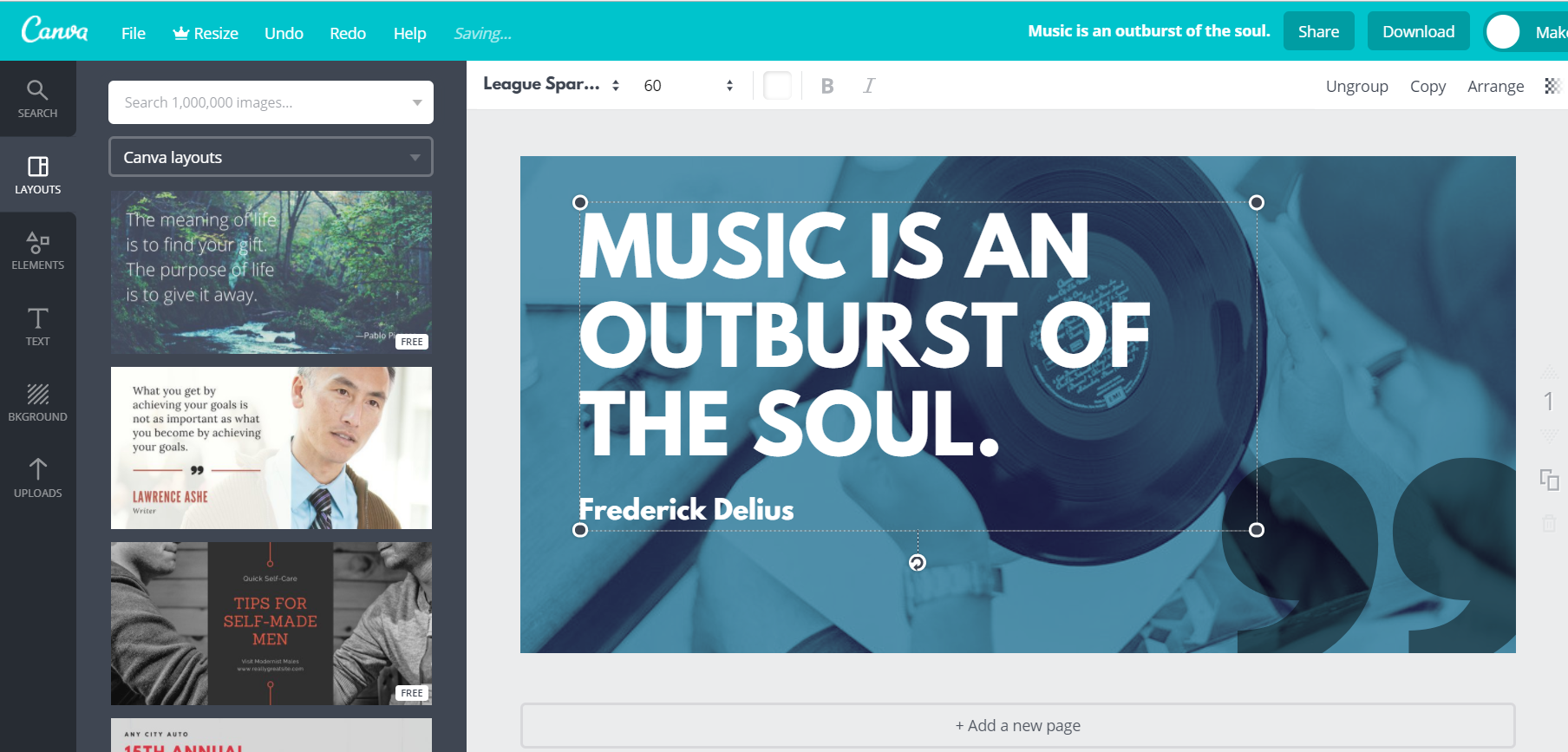Open the Elements sidebar tab
The height and width of the screenshot is (752, 1568).
pyautogui.click(x=37, y=251)
